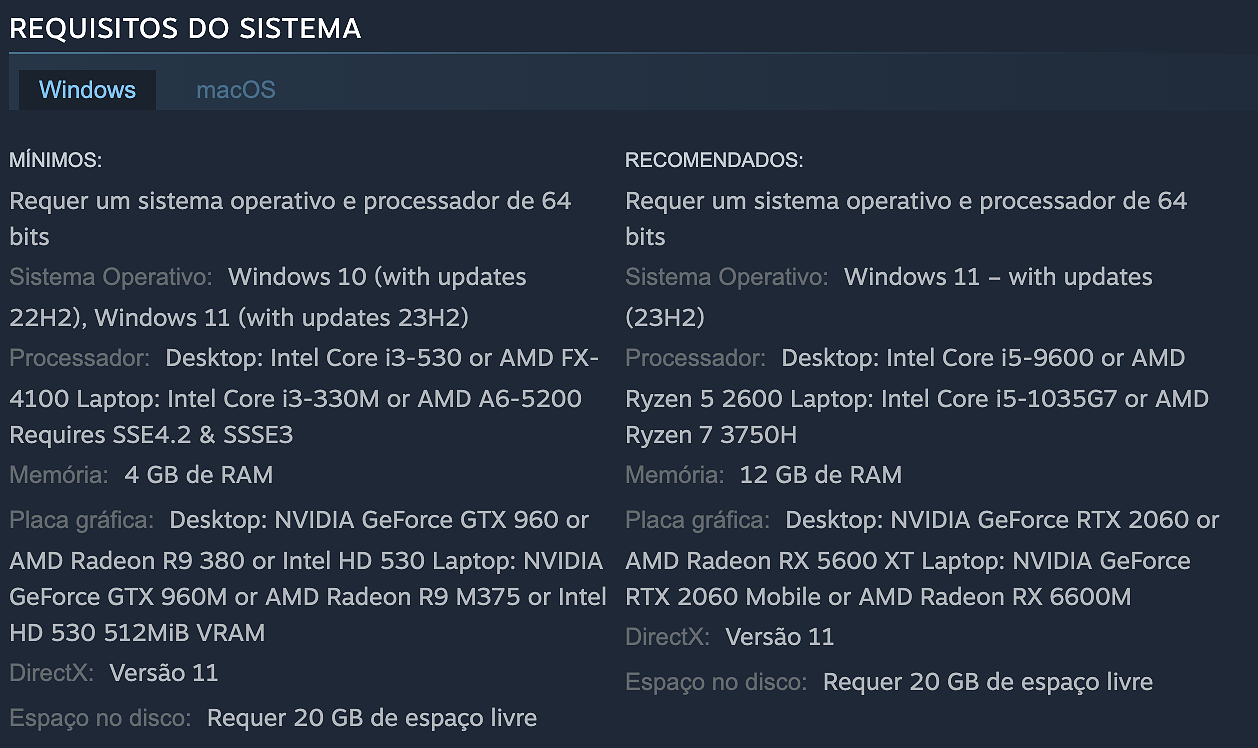The height and width of the screenshot is (748, 1258).
Task: Select the Espaço no disco label under MÍNIMOS
Action: [x=95, y=718]
